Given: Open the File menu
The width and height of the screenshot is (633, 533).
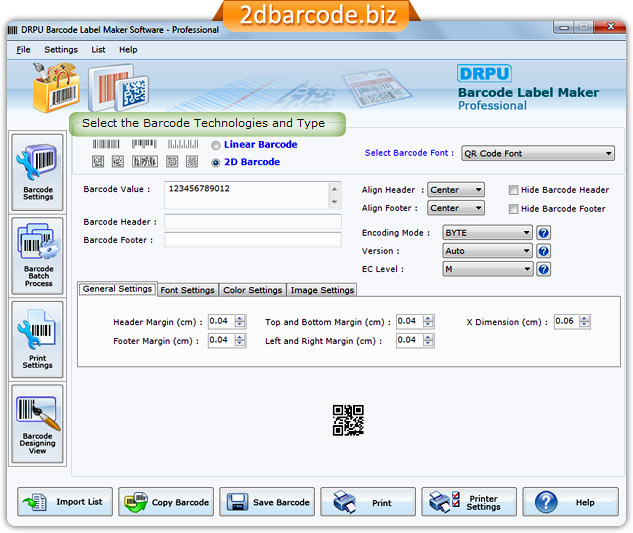Looking at the screenshot, I should coord(23,50).
